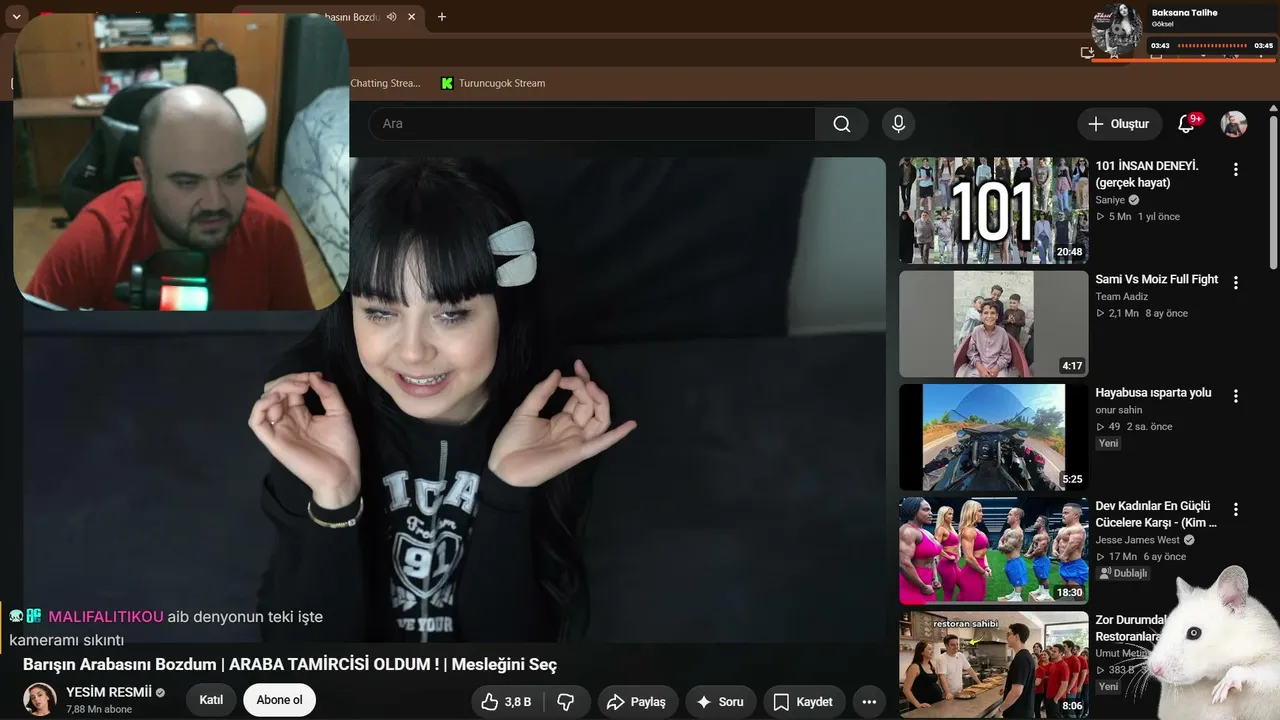
Task: Close the active browser tab
Action: tap(411, 17)
